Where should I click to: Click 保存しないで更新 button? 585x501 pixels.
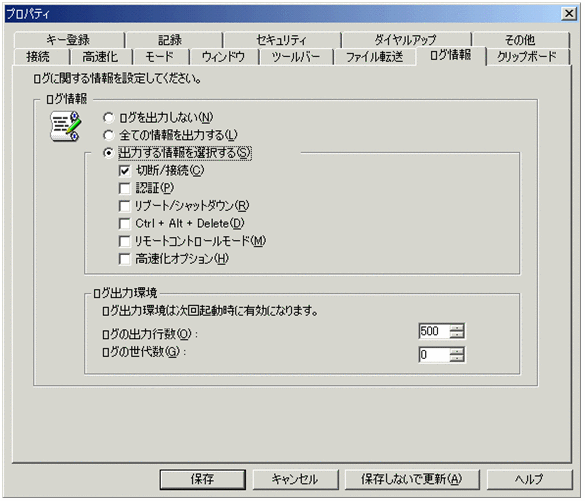(412, 479)
